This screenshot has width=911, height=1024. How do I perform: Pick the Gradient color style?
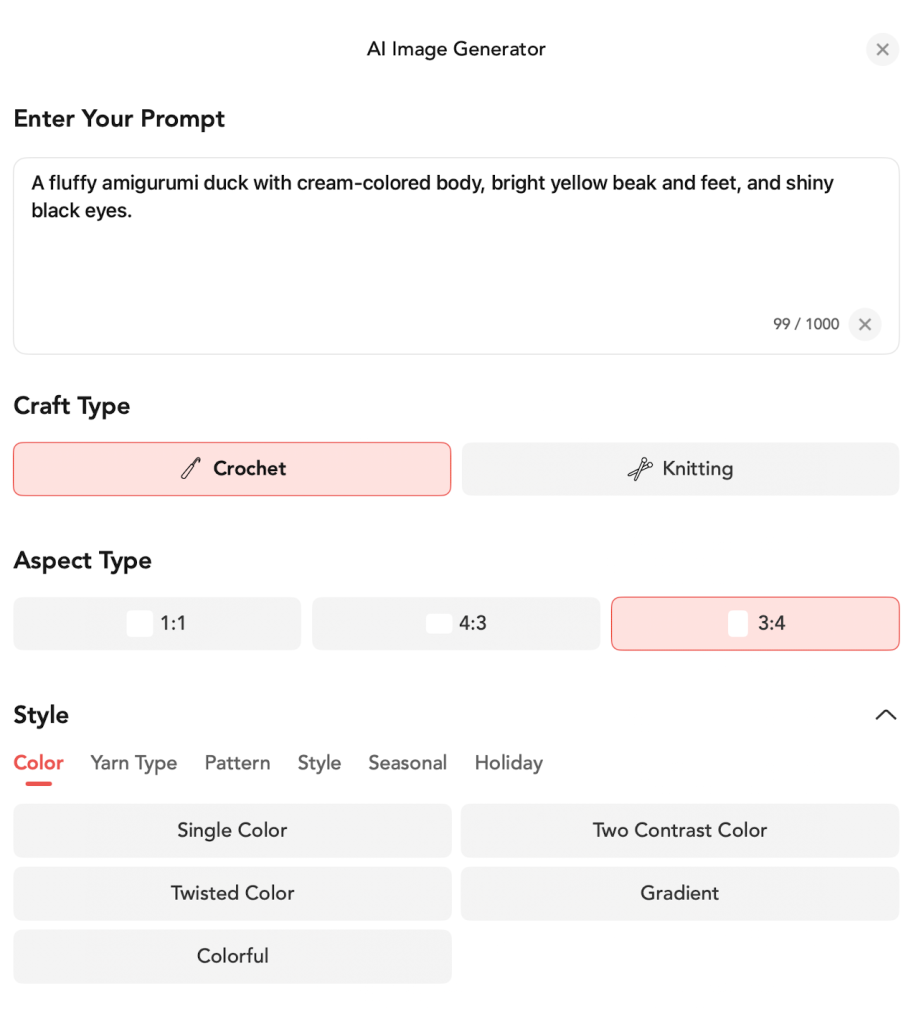point(680,893)
